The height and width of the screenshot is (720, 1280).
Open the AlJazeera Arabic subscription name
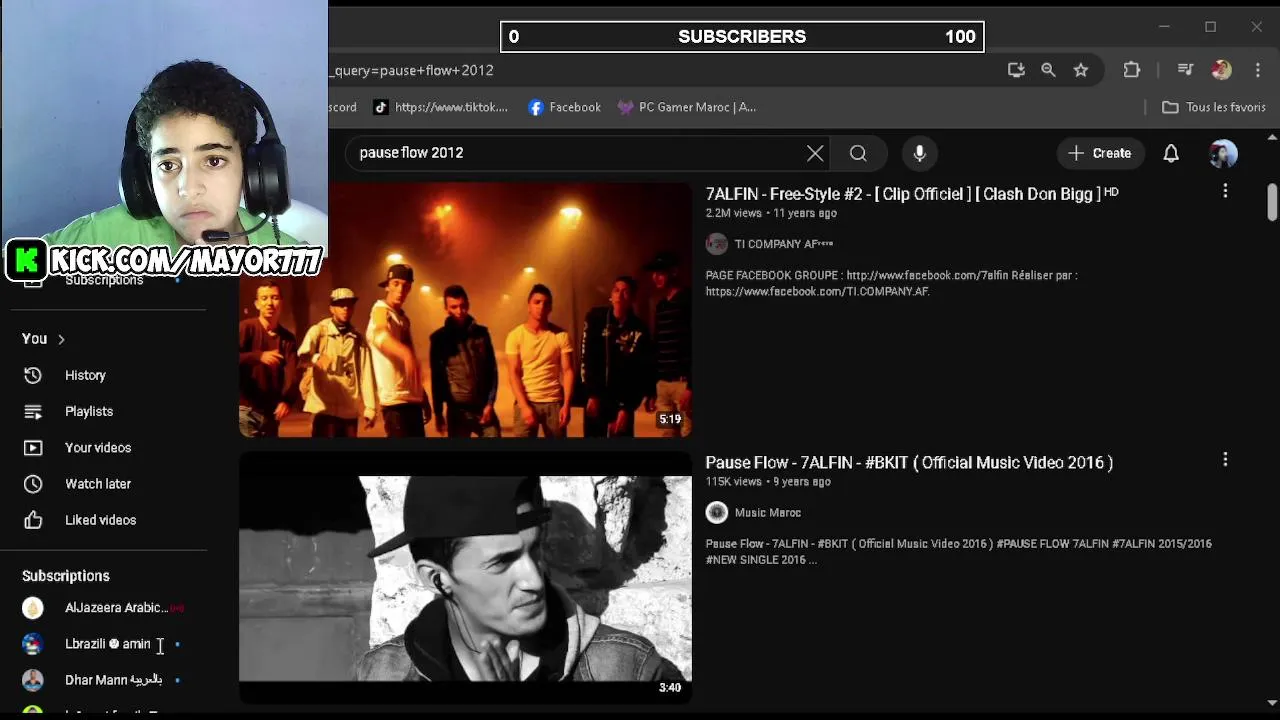[116, 608]
